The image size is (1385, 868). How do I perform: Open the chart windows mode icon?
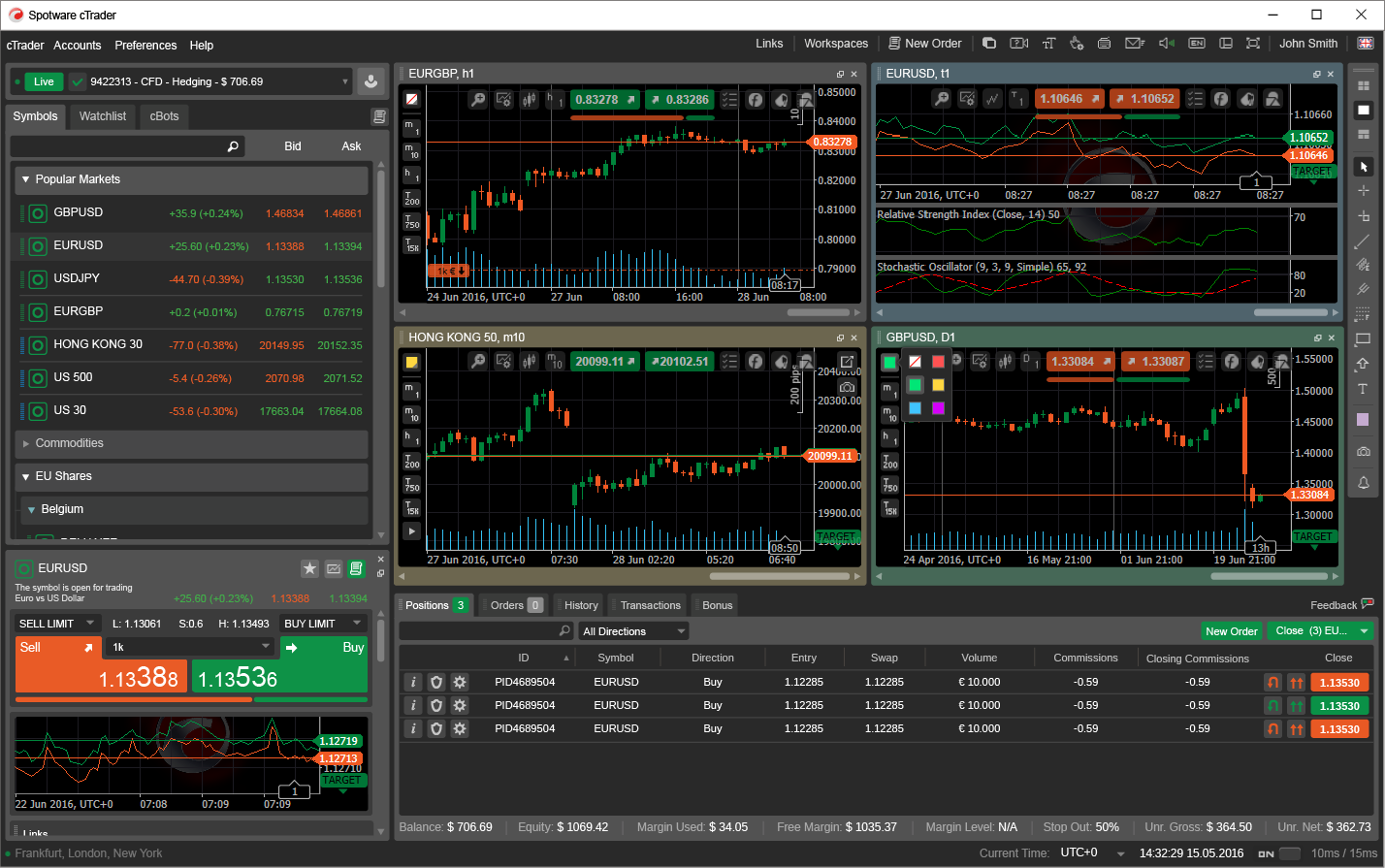(989, 44)
